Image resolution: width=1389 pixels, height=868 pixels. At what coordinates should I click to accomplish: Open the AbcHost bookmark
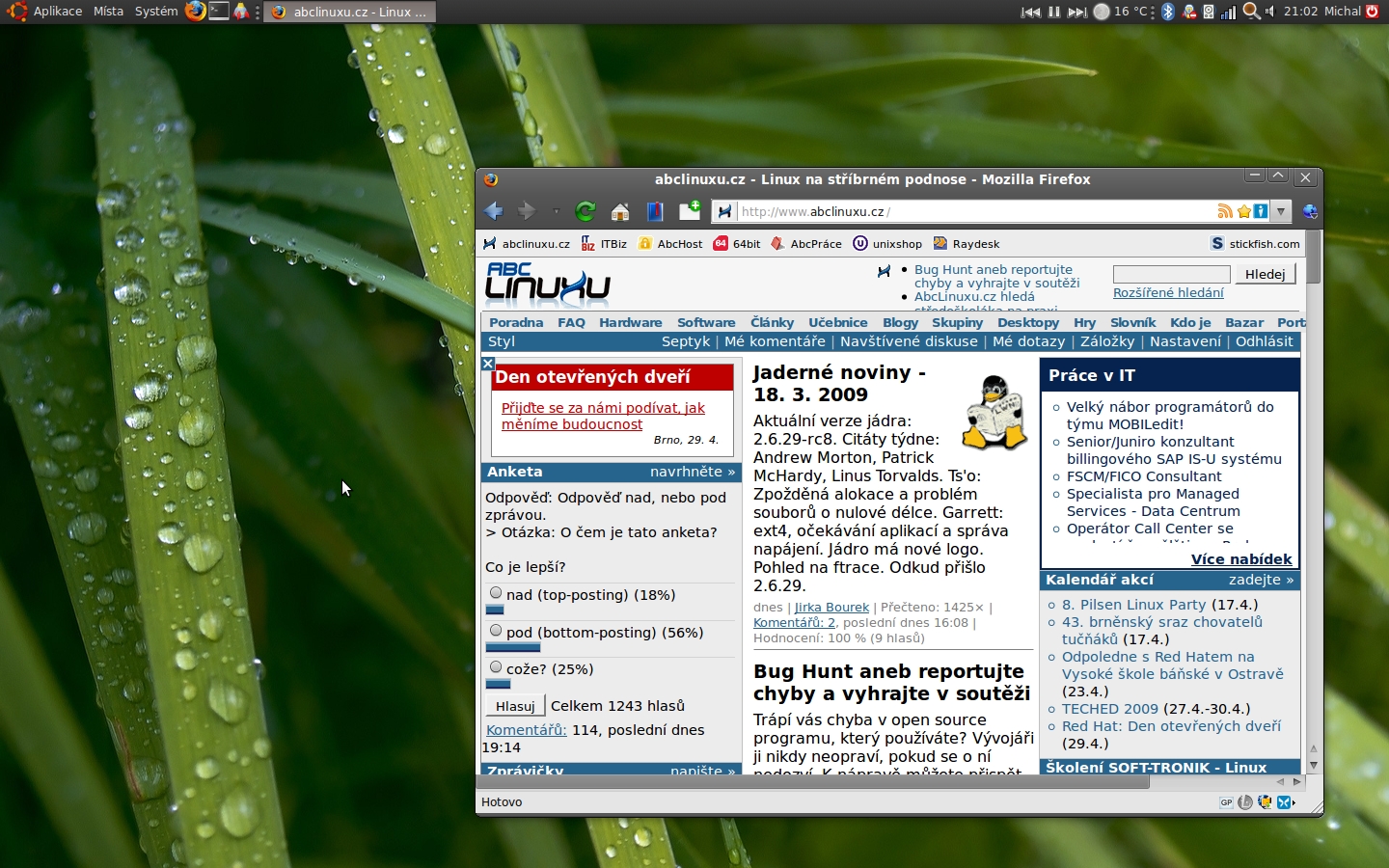click(x=670, y=244)
